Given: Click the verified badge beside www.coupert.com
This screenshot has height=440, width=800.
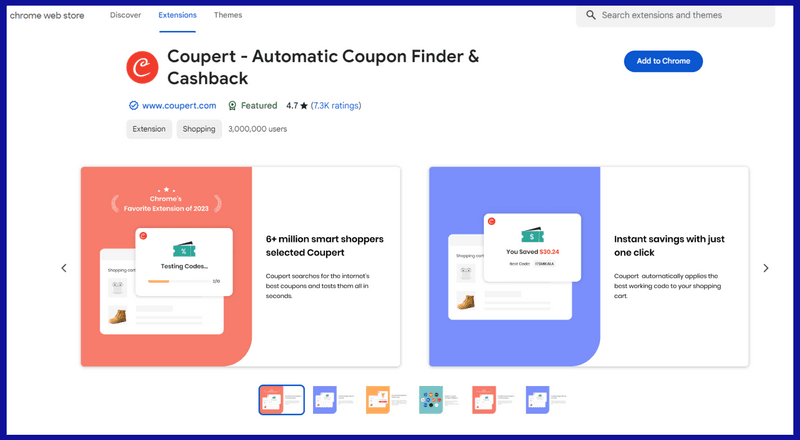Looking at the screenshot, I should tap(133, 105).
